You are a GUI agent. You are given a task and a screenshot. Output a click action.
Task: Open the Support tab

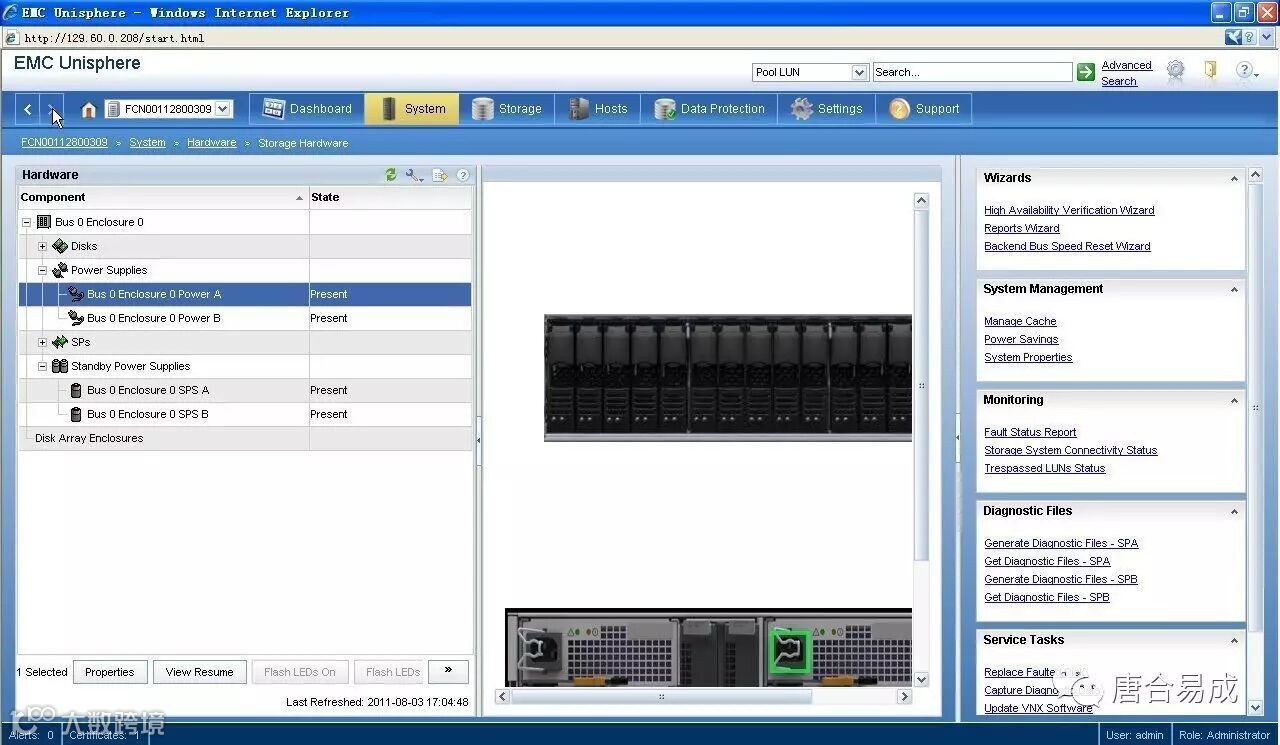tap(923, 109)
